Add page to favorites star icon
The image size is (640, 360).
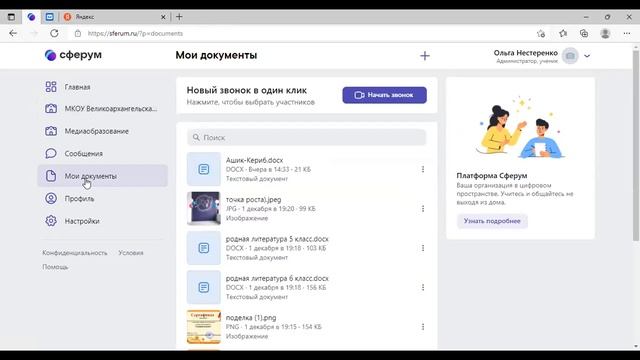coord(541,33)
